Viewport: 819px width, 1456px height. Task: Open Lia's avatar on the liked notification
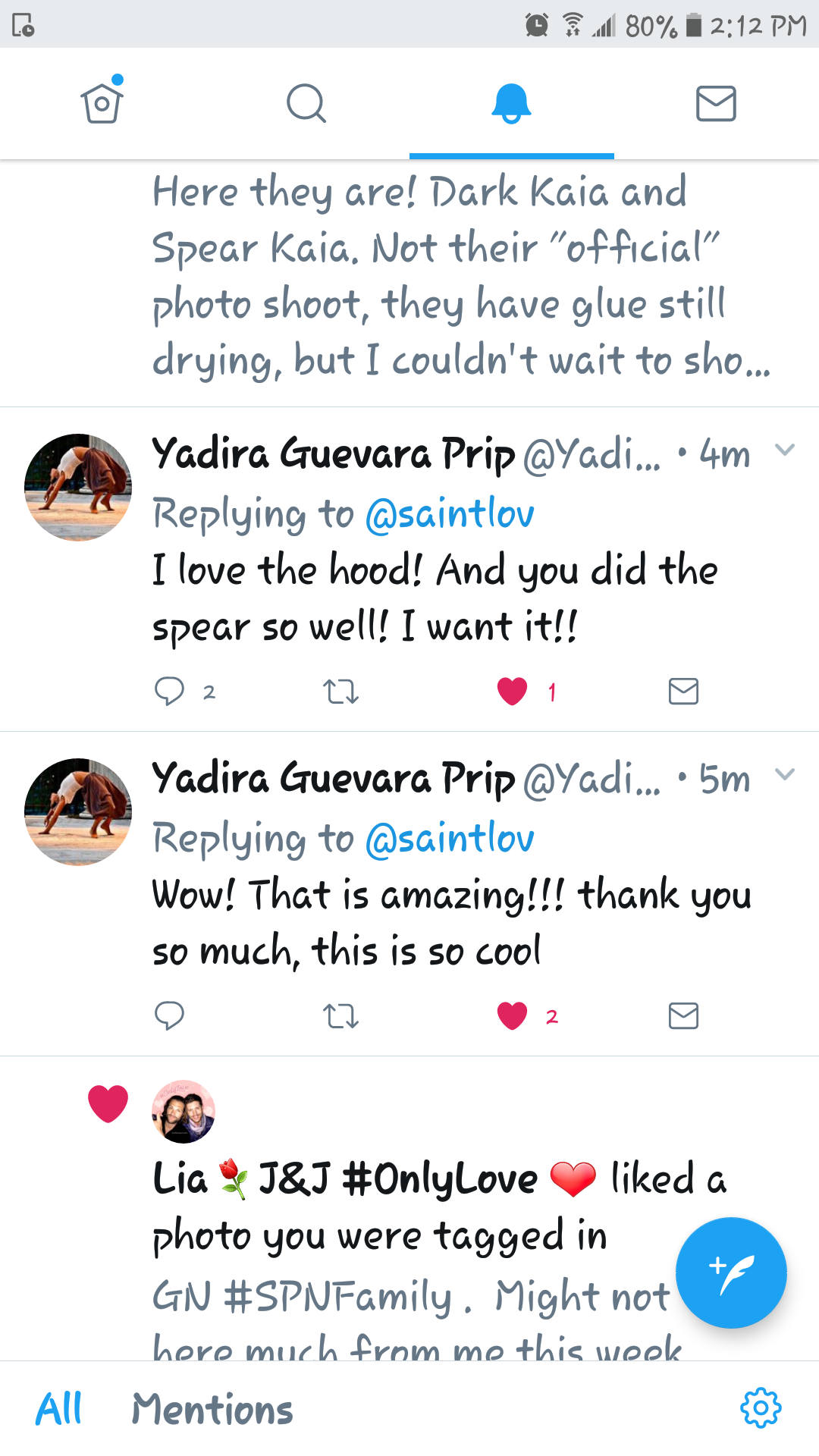[184, 1111]
